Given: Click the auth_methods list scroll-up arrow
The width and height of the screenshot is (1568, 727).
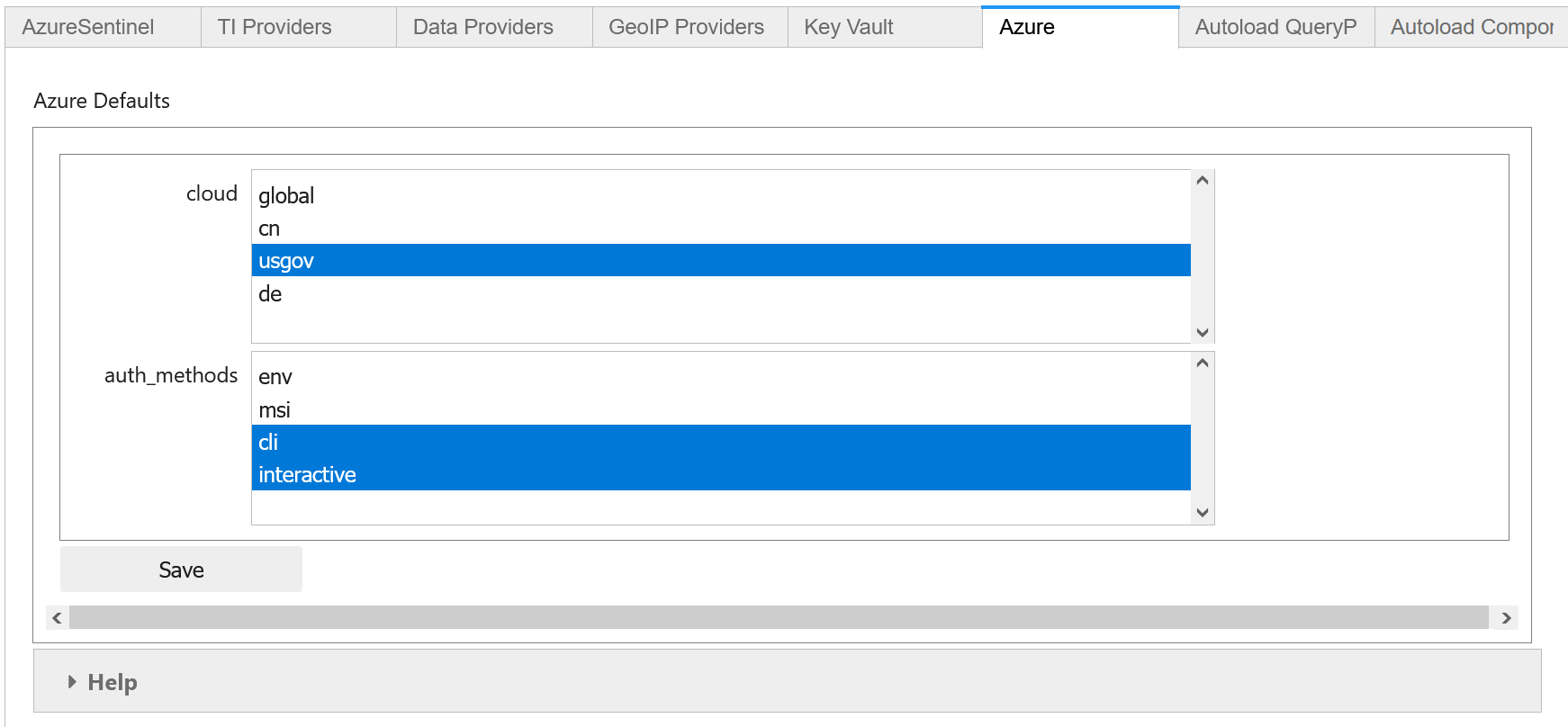Looking at the screenshot, I should [1203, 363].
